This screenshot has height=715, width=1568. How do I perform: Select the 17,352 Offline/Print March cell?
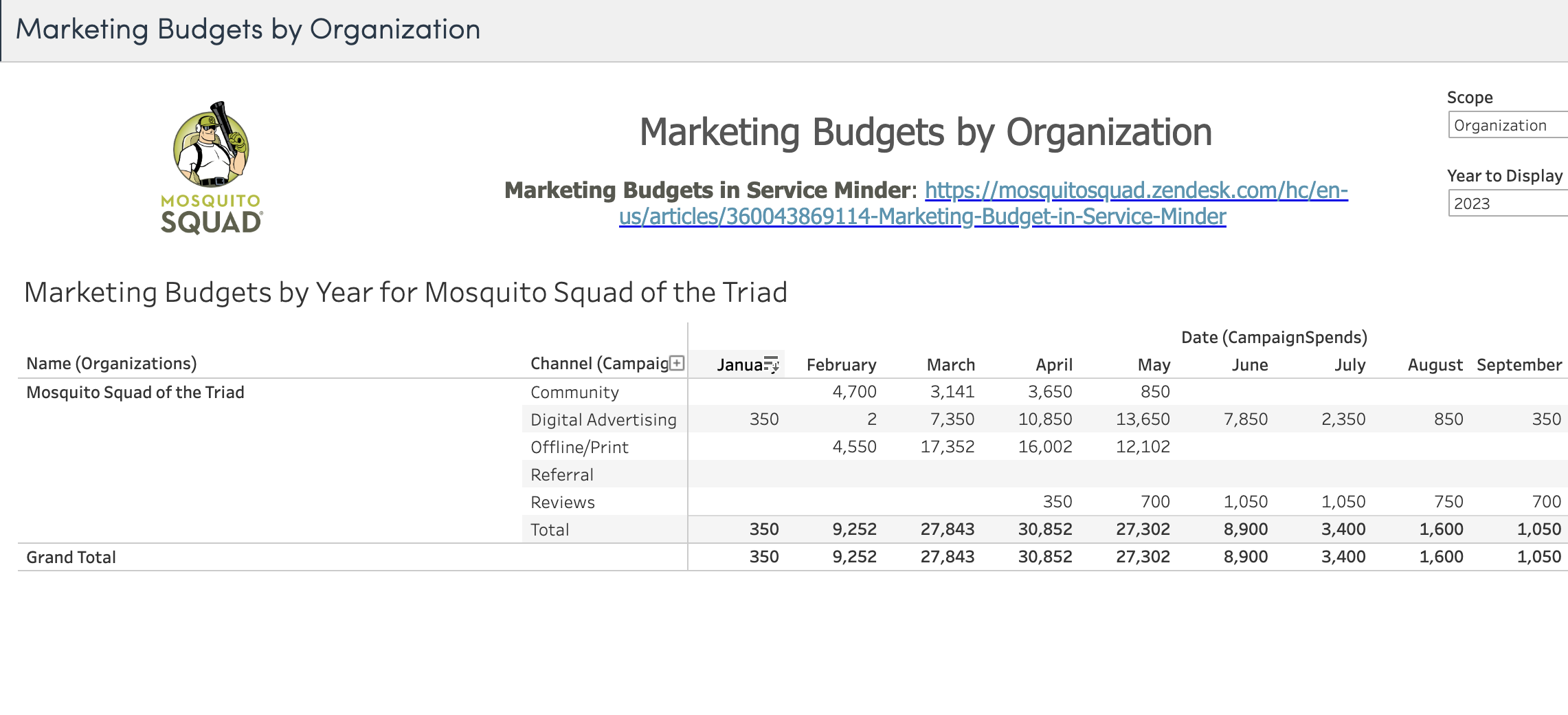point(947,447)
